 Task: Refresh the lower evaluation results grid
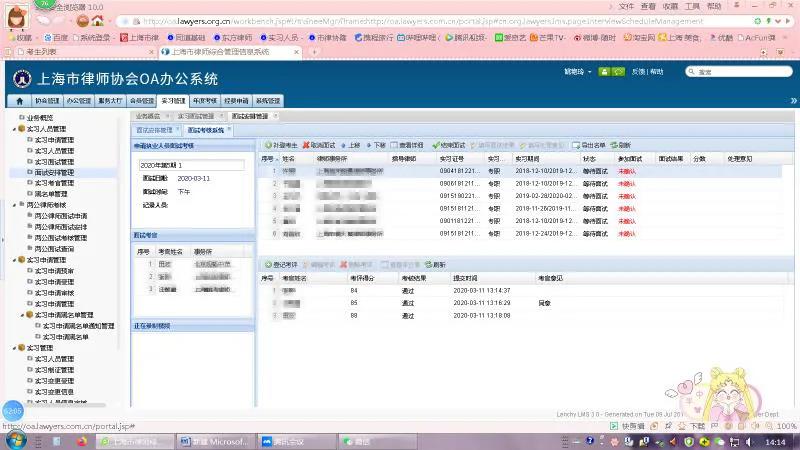[434, 264]
